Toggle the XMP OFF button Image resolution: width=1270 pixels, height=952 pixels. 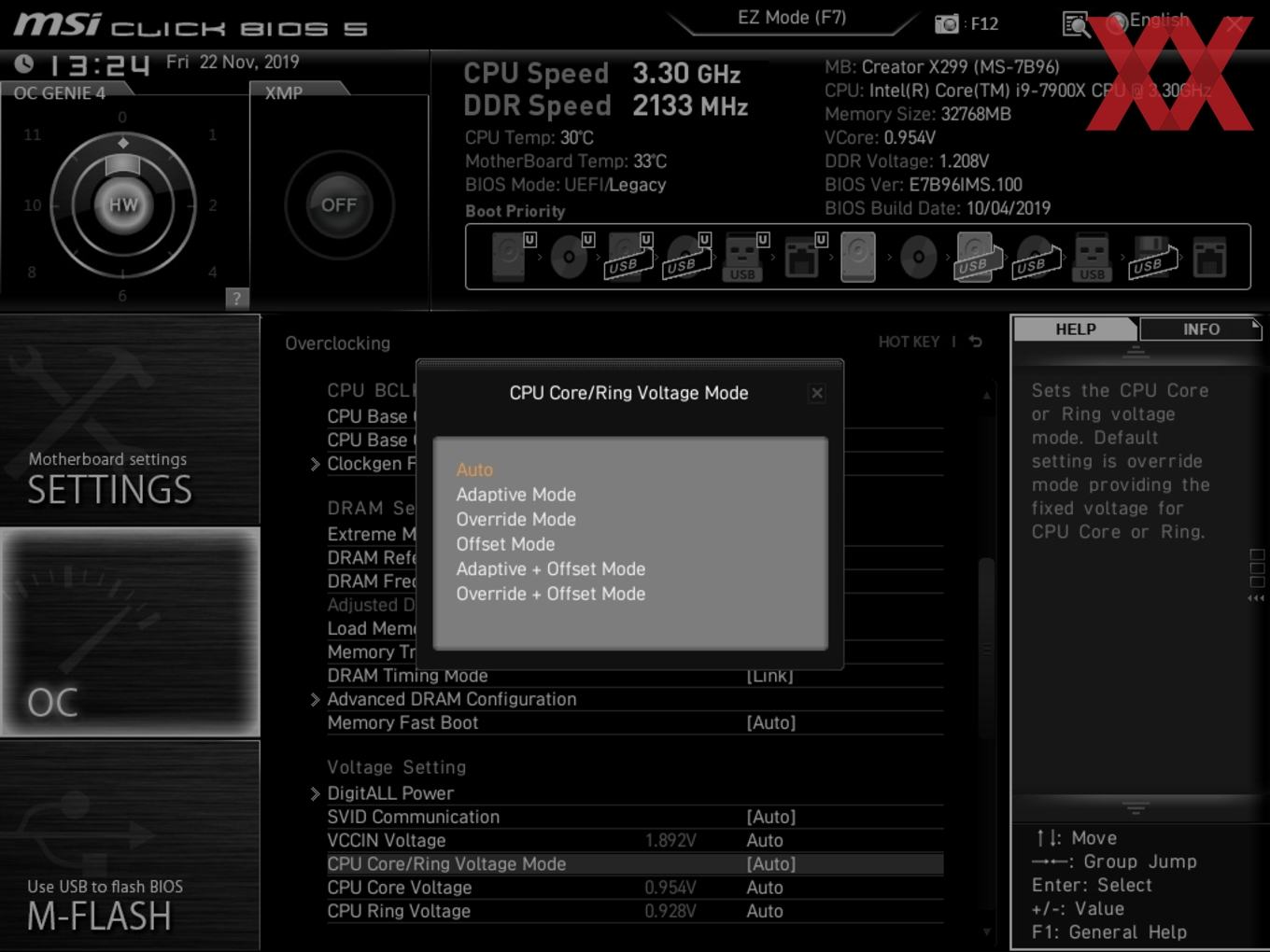tap(339, 205)
